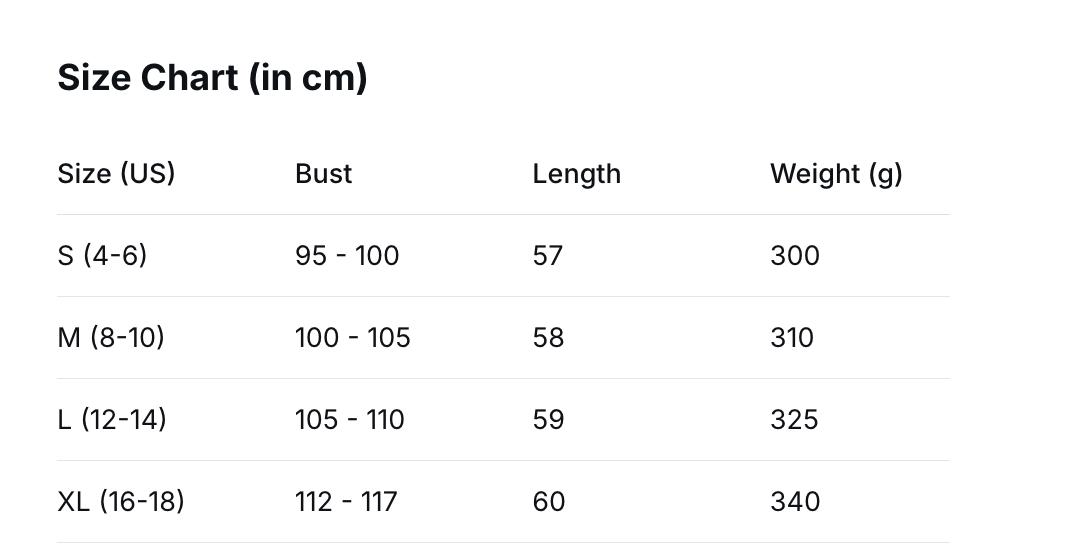Click the 95 - 100 bust value
Screen dimensions: 1088x554
[347, 256]
